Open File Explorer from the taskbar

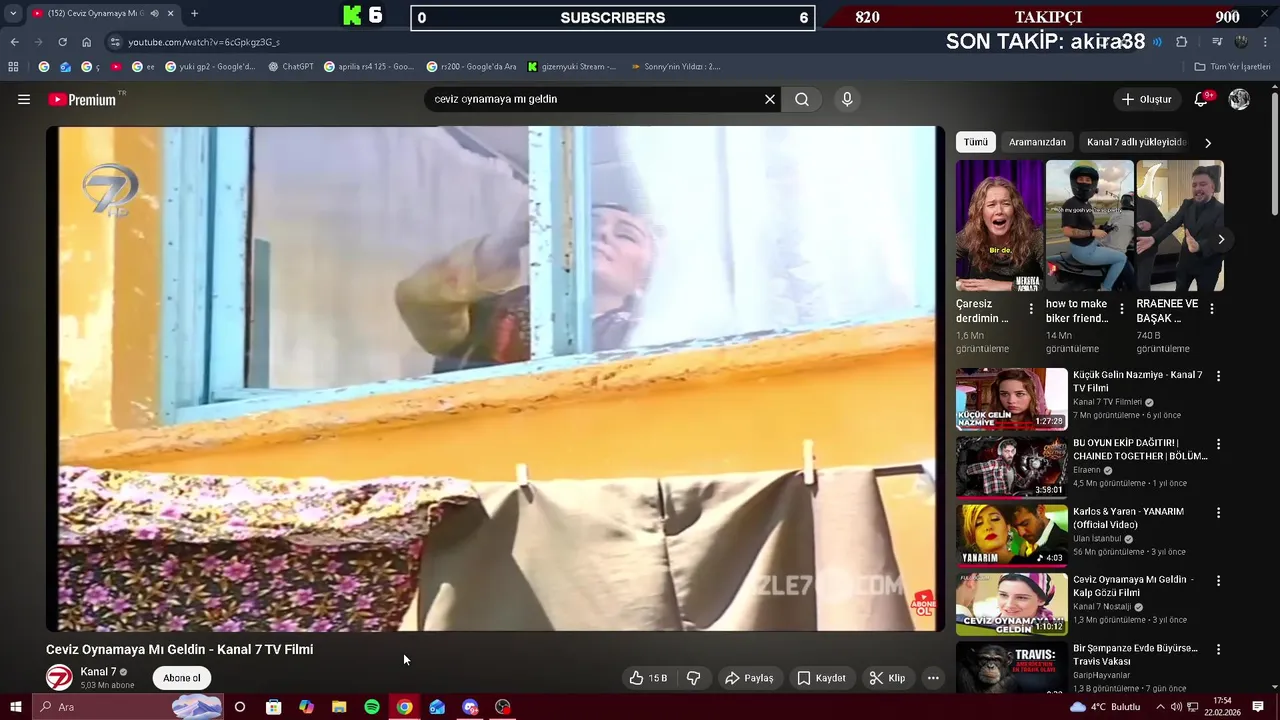(339, 707)
